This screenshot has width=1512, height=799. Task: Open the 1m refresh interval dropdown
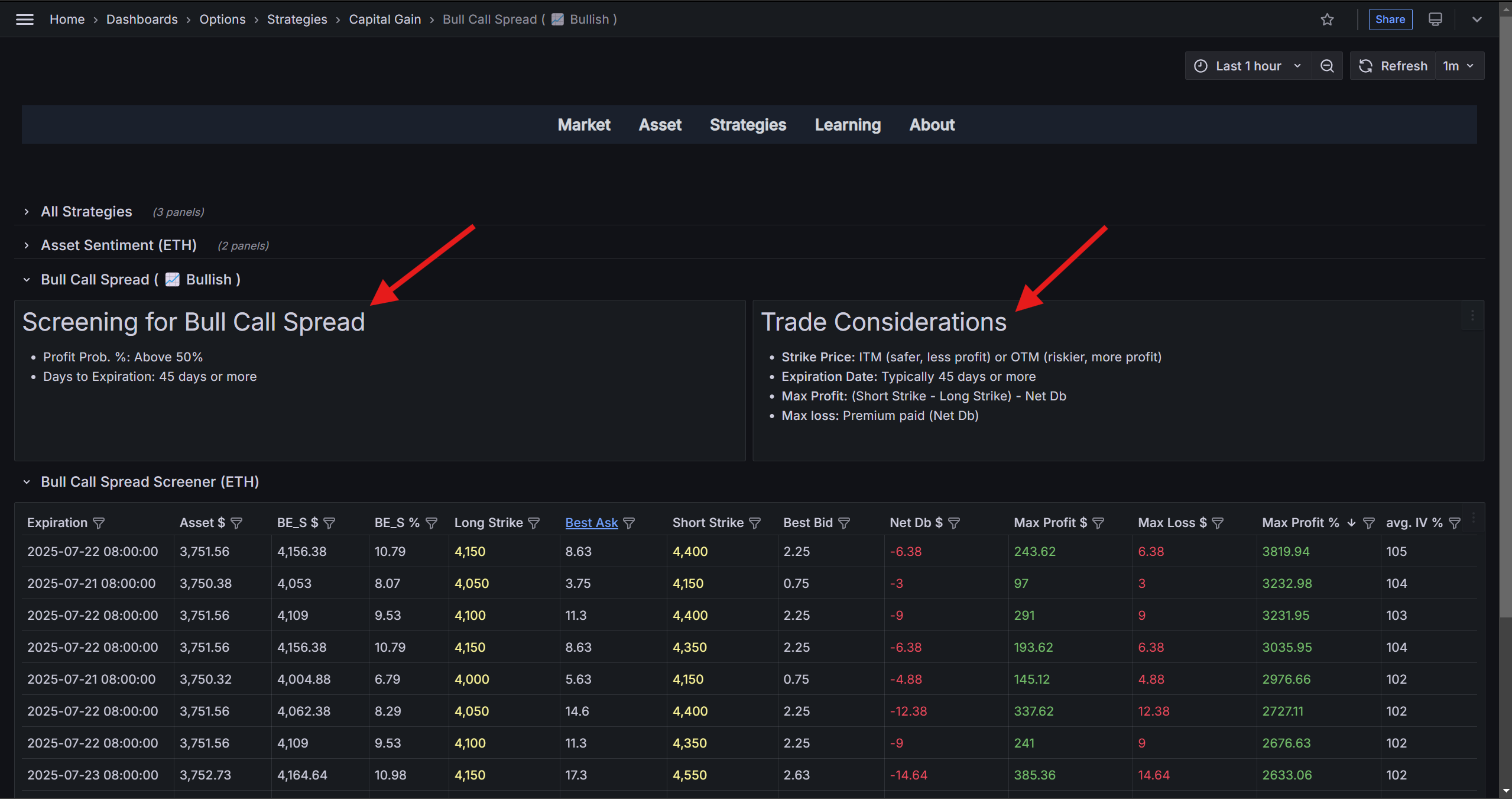1458,66
